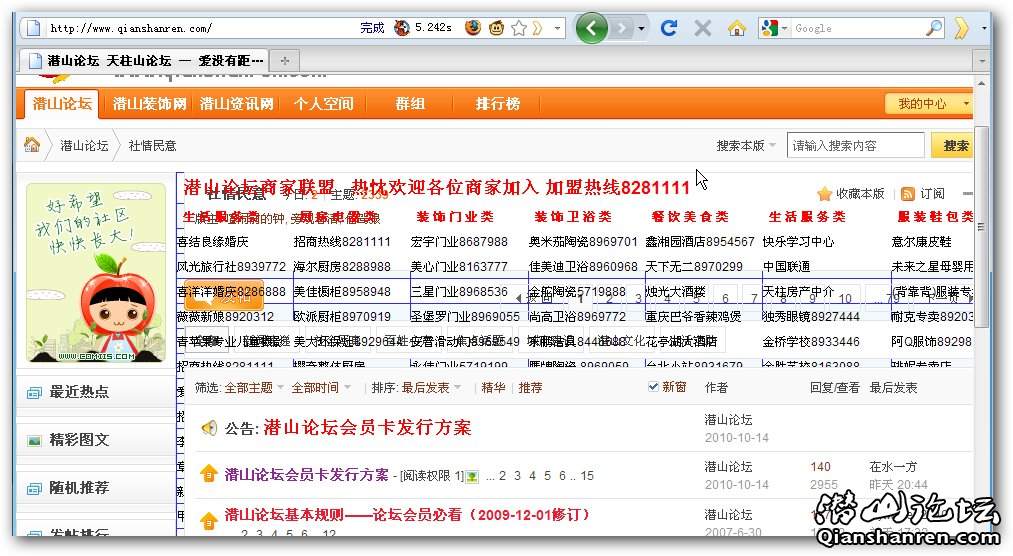Open the 群组 navigation tab

tap(410, 103)
